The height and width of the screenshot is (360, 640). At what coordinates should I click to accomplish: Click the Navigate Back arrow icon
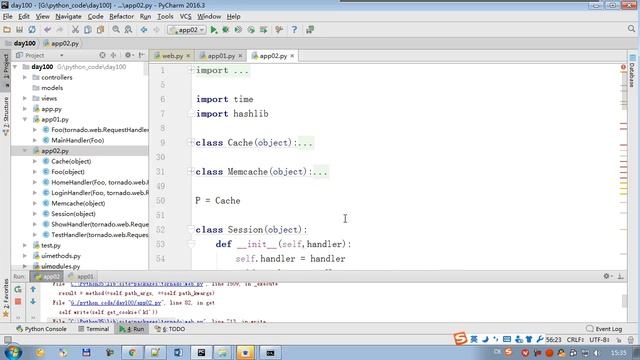[144, 29]
